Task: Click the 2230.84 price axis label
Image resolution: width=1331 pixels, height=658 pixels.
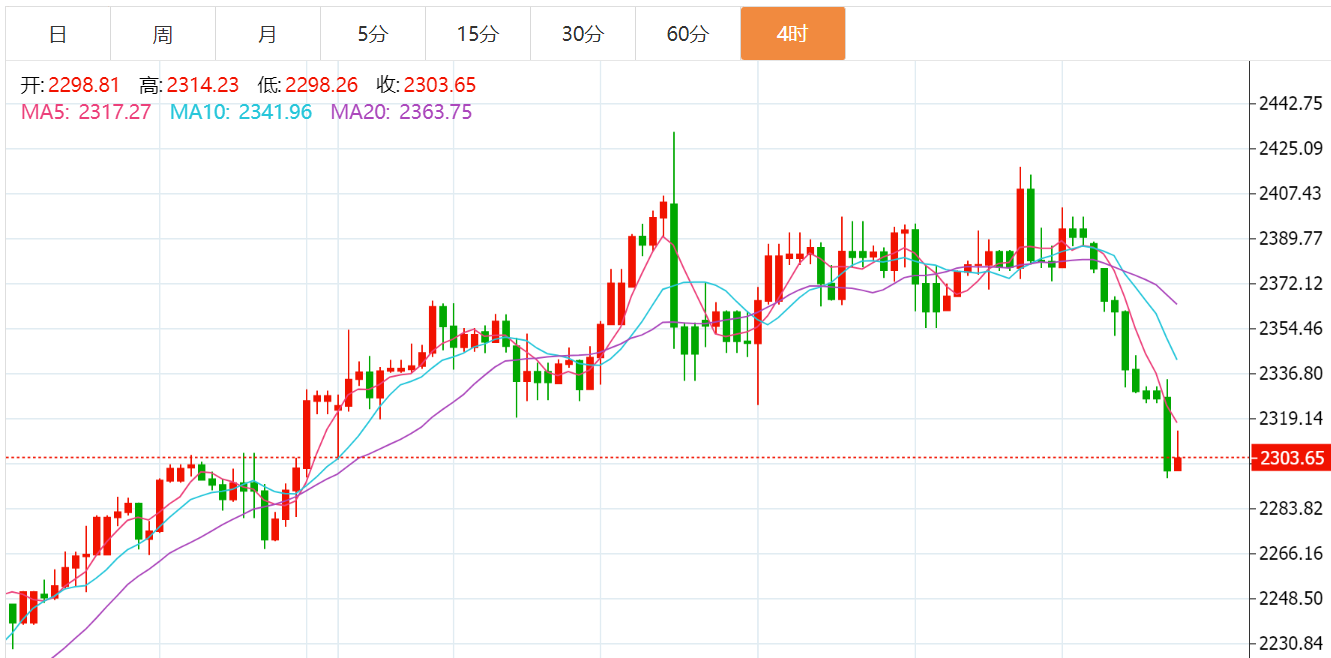Action: pos(1290,644)
